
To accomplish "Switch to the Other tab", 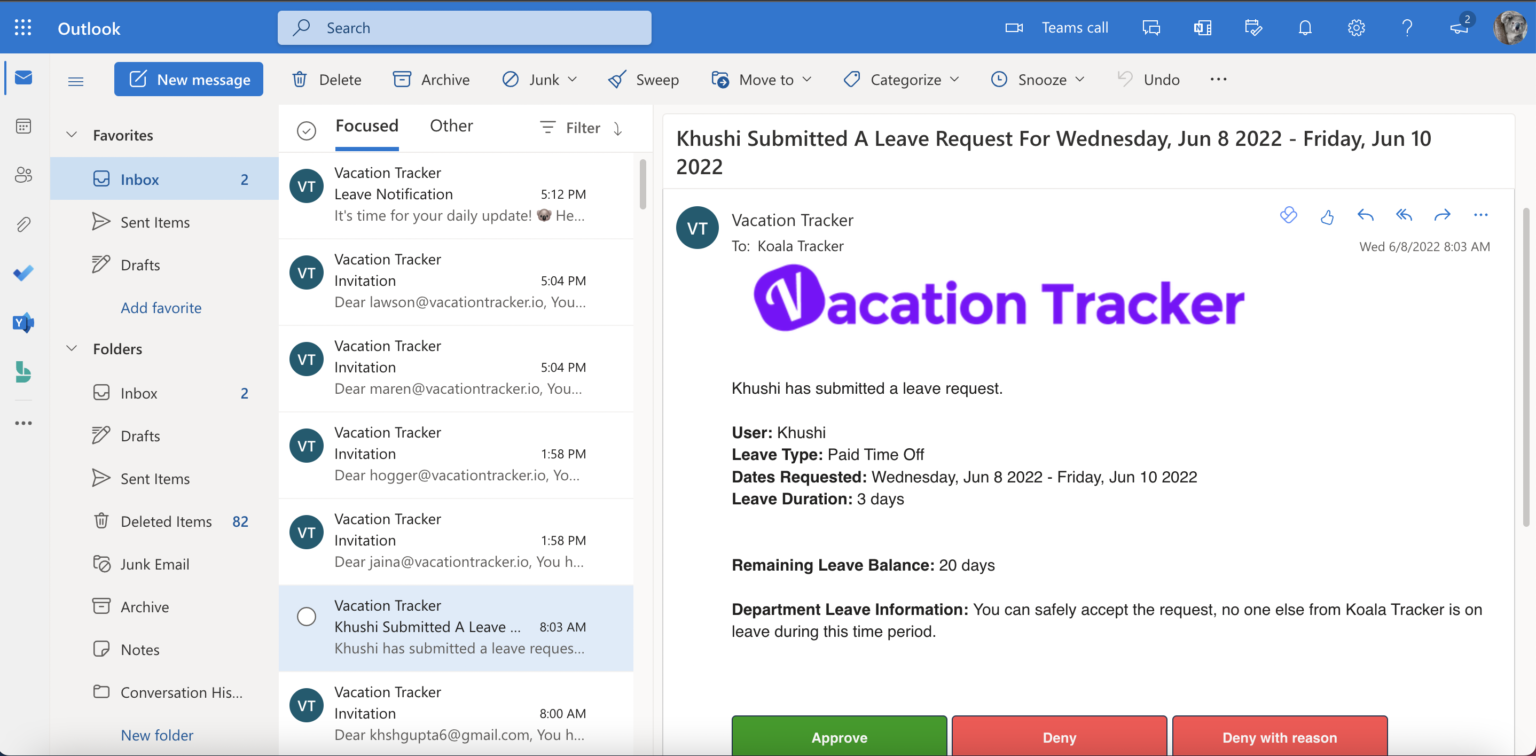I will 451,126.
